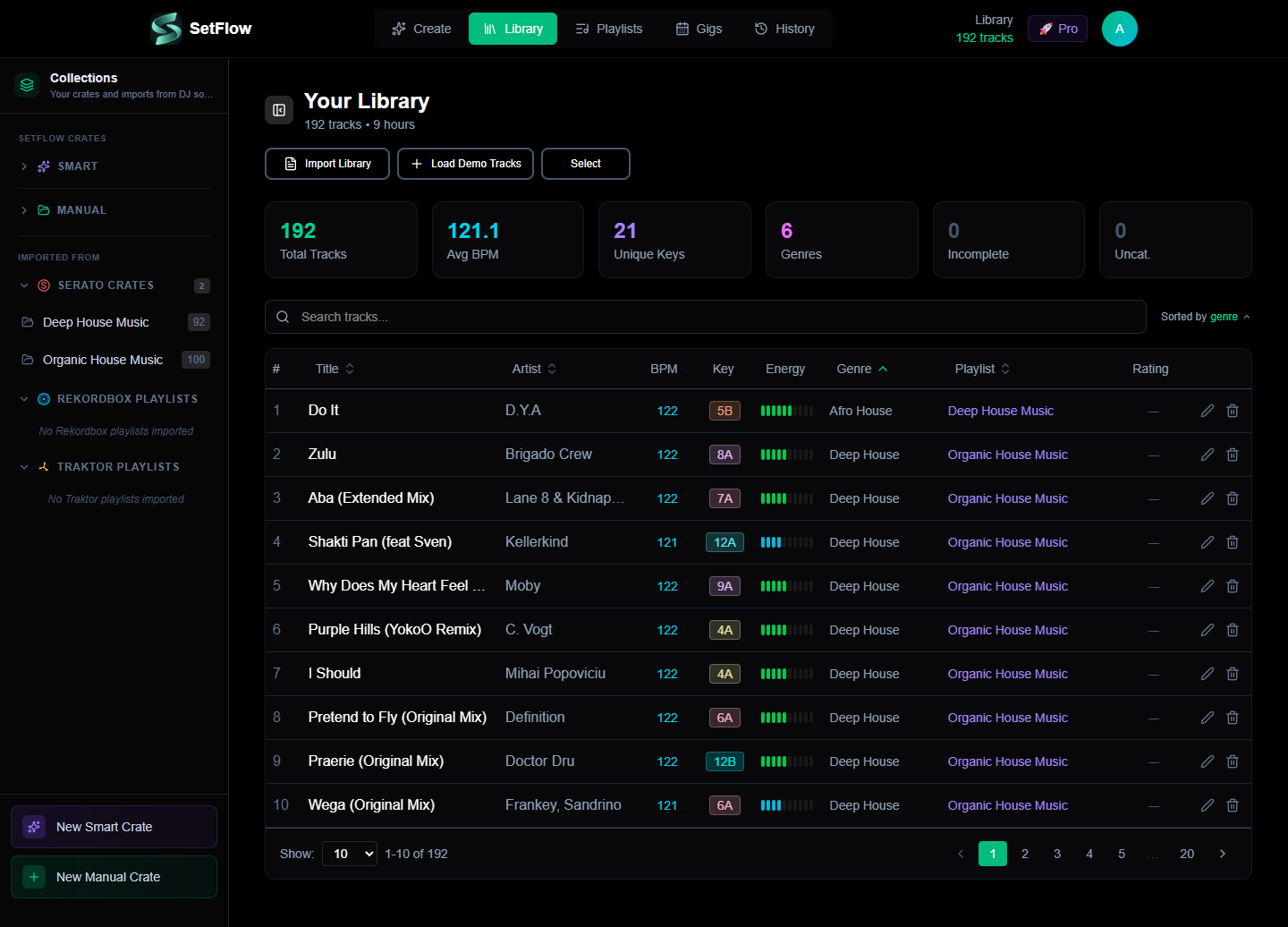Click the Import Library button
The height and width of the screenshot is (927, 1288).
pyautogui.click(x=327, y=164)
